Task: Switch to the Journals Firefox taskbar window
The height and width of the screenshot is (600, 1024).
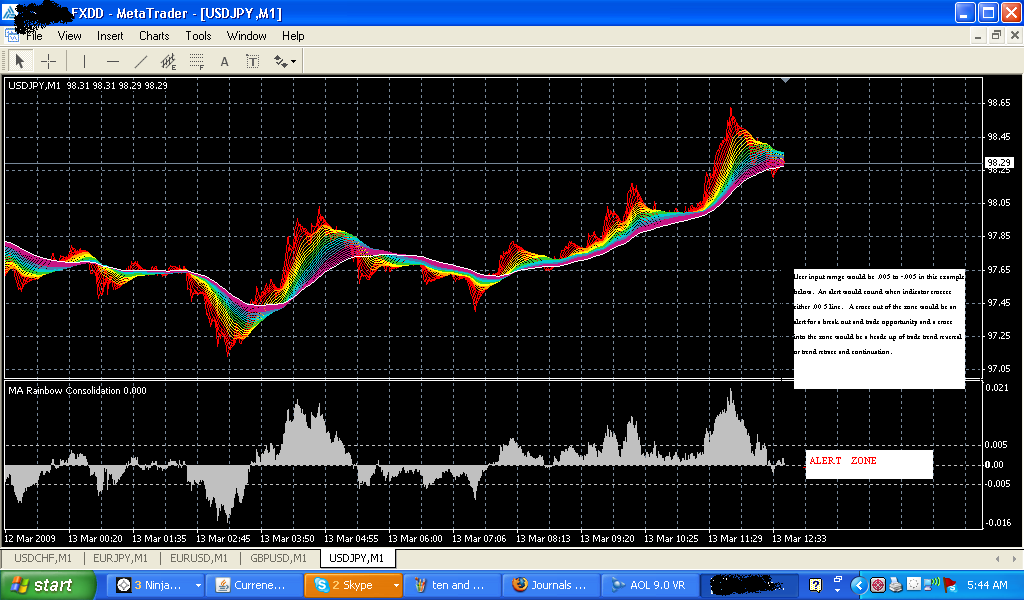Action: click(x=551, y=585)
